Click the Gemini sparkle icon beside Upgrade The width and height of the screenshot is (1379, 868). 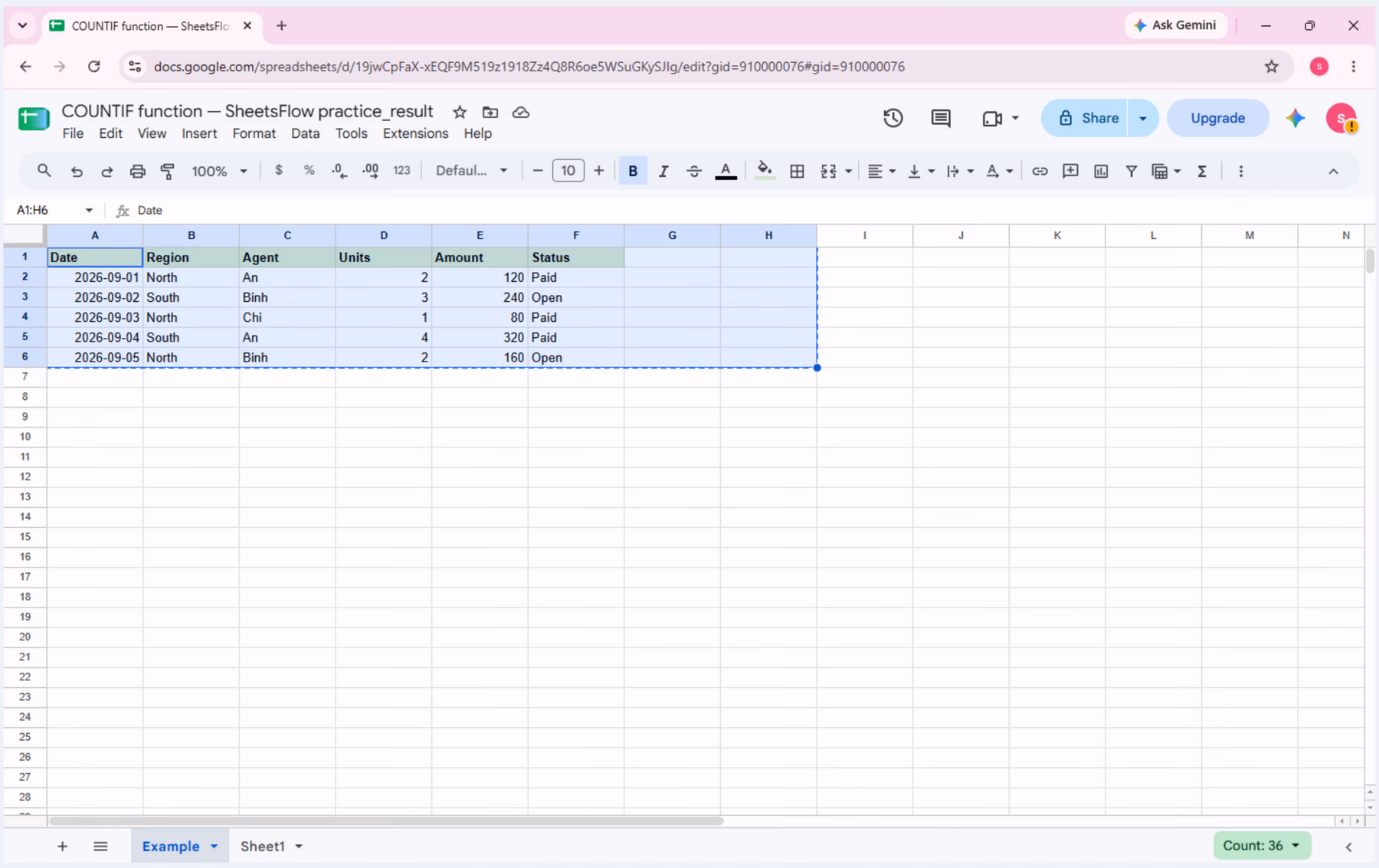pos(1295,118)
